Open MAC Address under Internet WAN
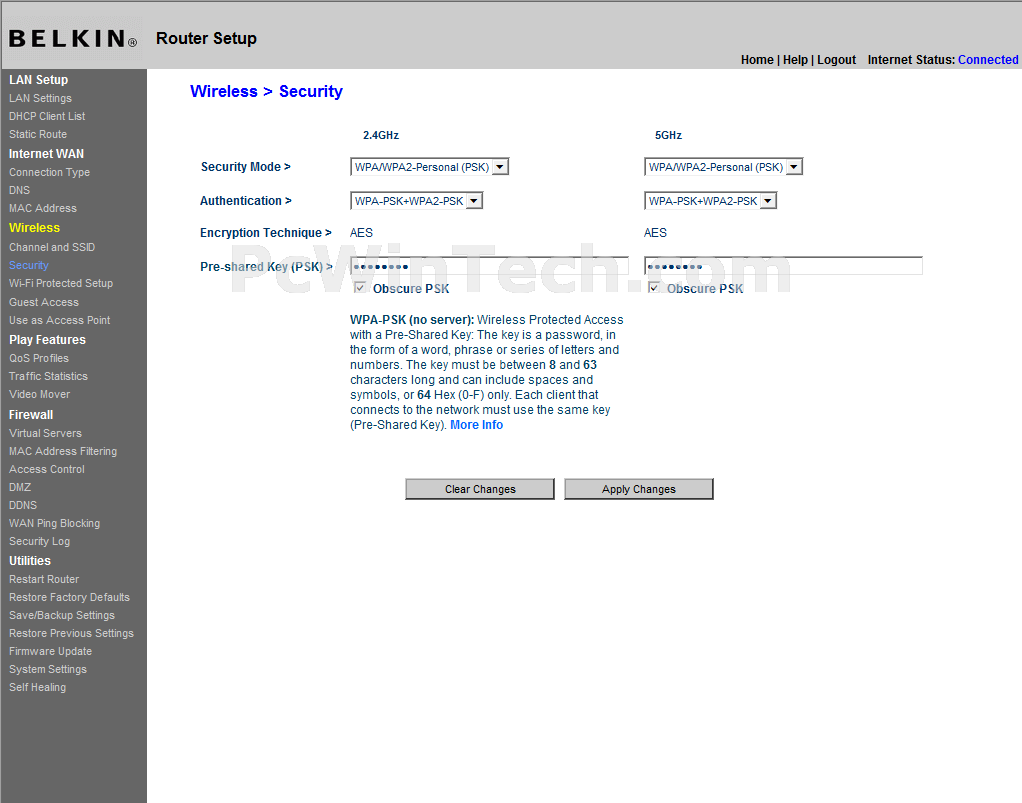 [x=42, y=209]
